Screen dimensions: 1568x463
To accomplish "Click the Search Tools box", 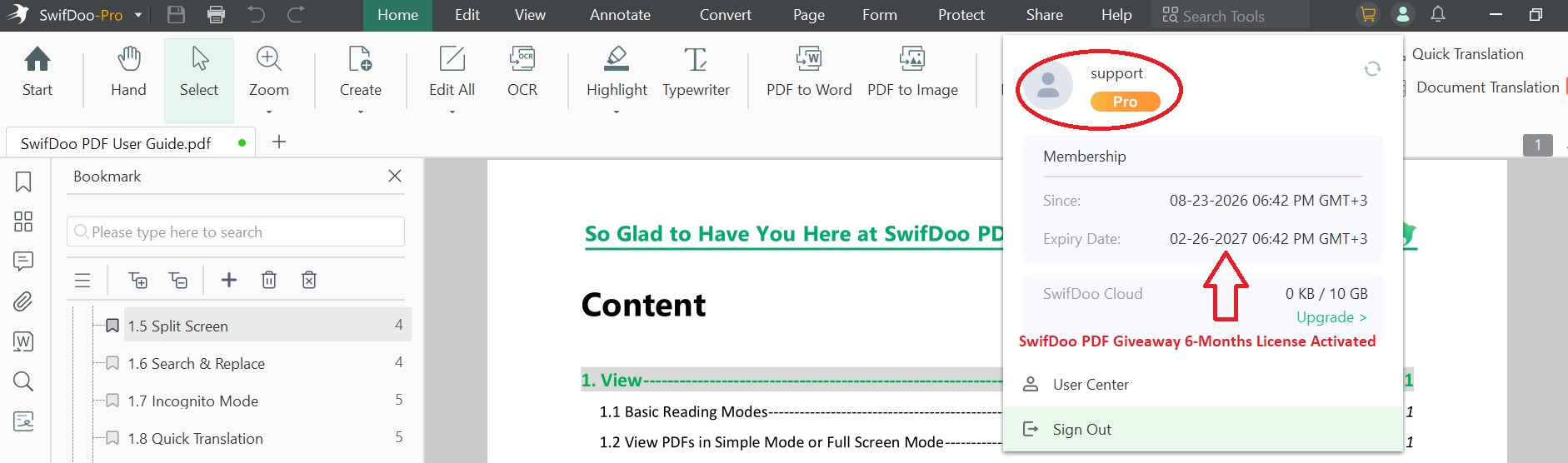I will pyautogui.click(x=1231, y=15).
